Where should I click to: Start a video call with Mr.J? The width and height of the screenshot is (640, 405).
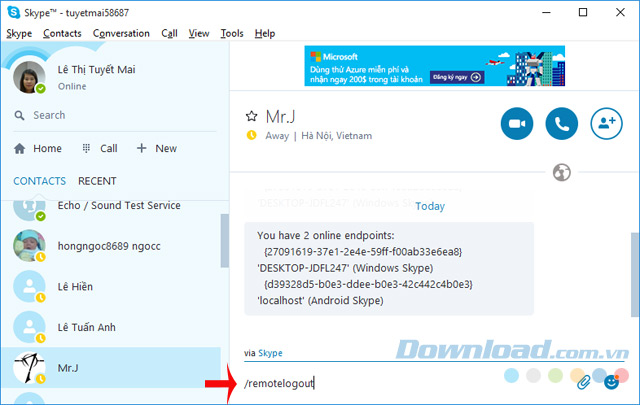coord(517,123)
